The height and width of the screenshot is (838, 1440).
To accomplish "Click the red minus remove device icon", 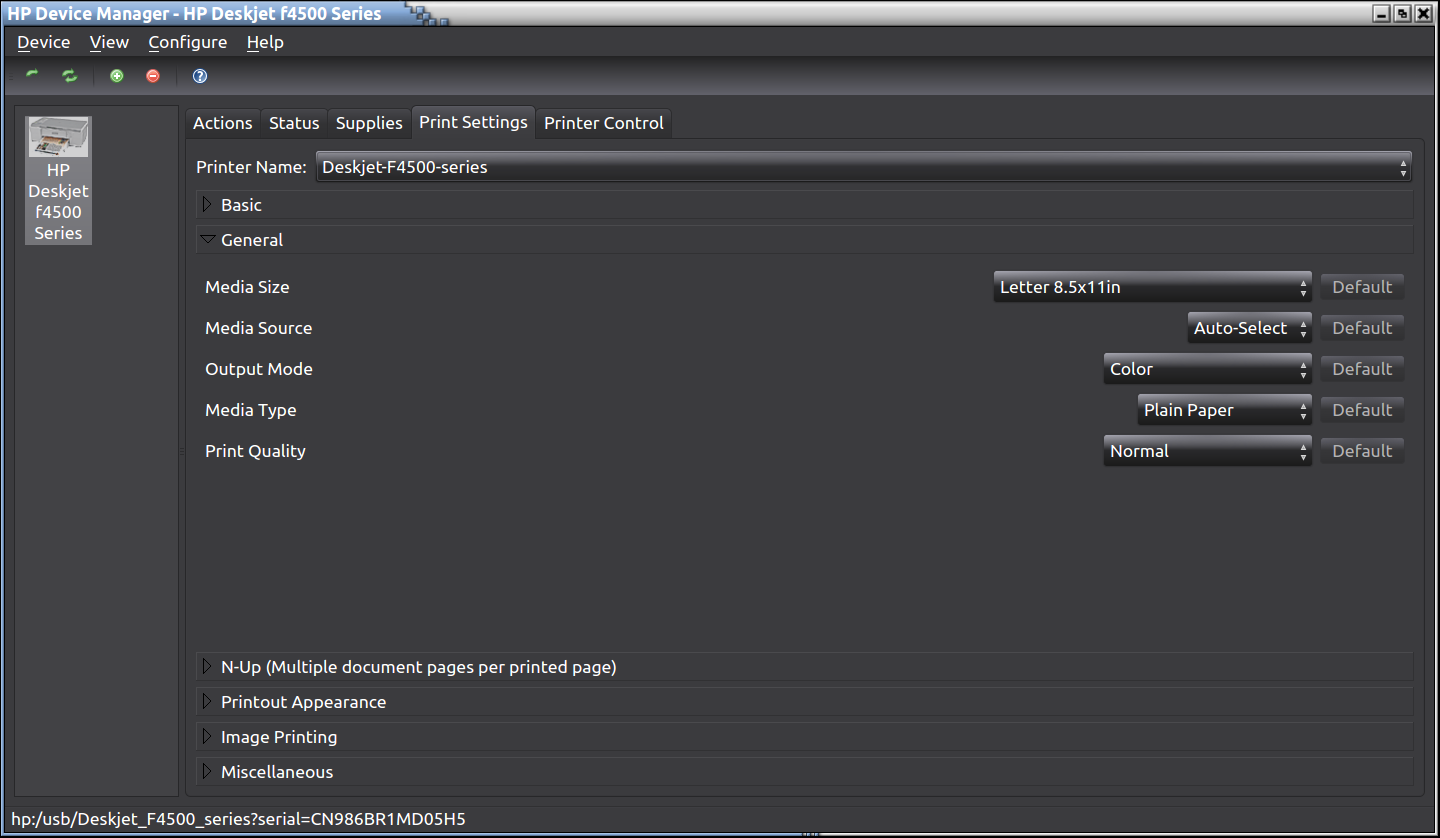I will (x=153, y=76).
